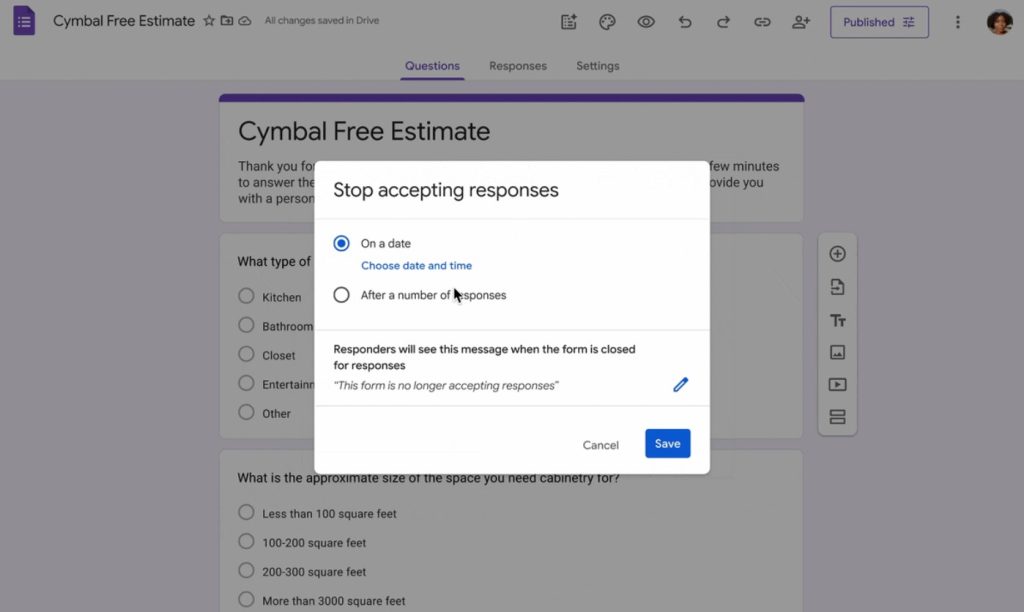Click the redo arrow icon

click(723, 22)
